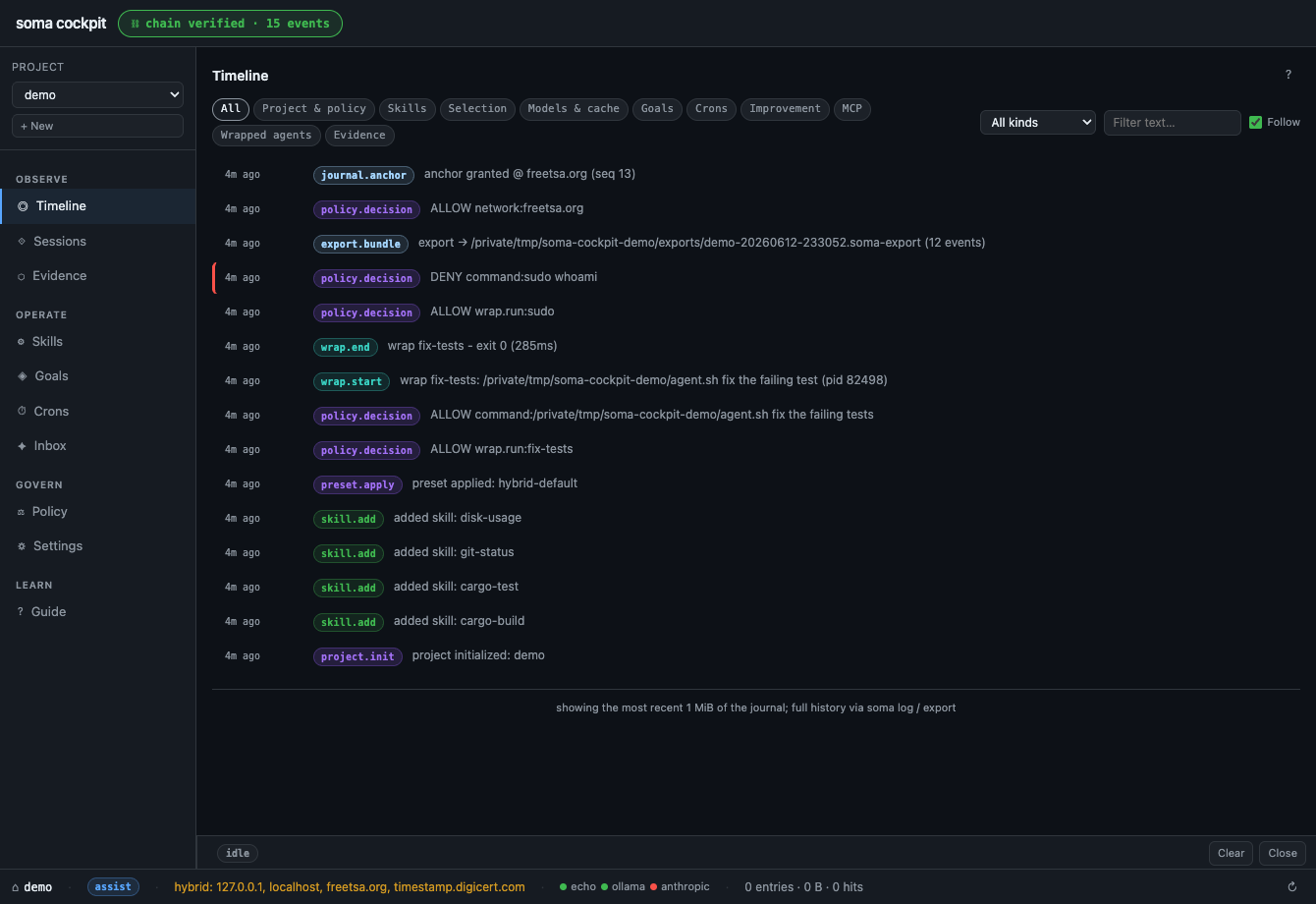Click the journal.anchor event tag
The image size is (1316, 904).
point(363,175)
